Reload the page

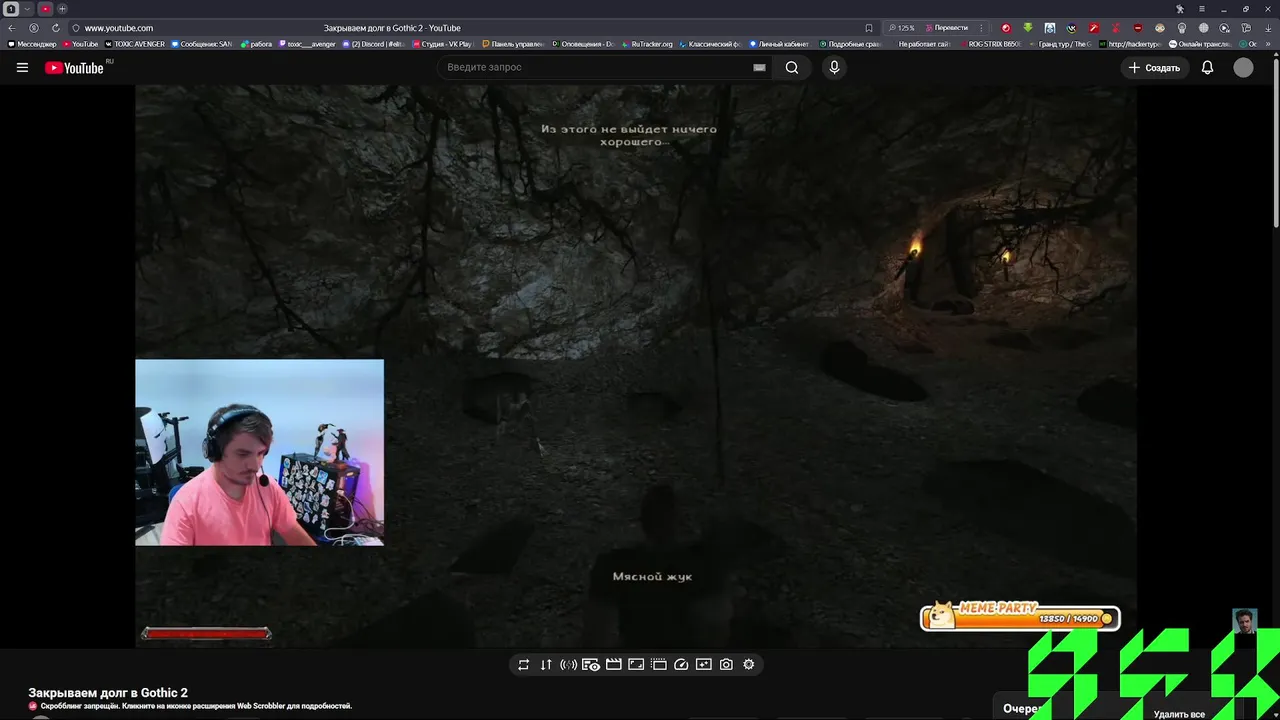pos(55,28)
